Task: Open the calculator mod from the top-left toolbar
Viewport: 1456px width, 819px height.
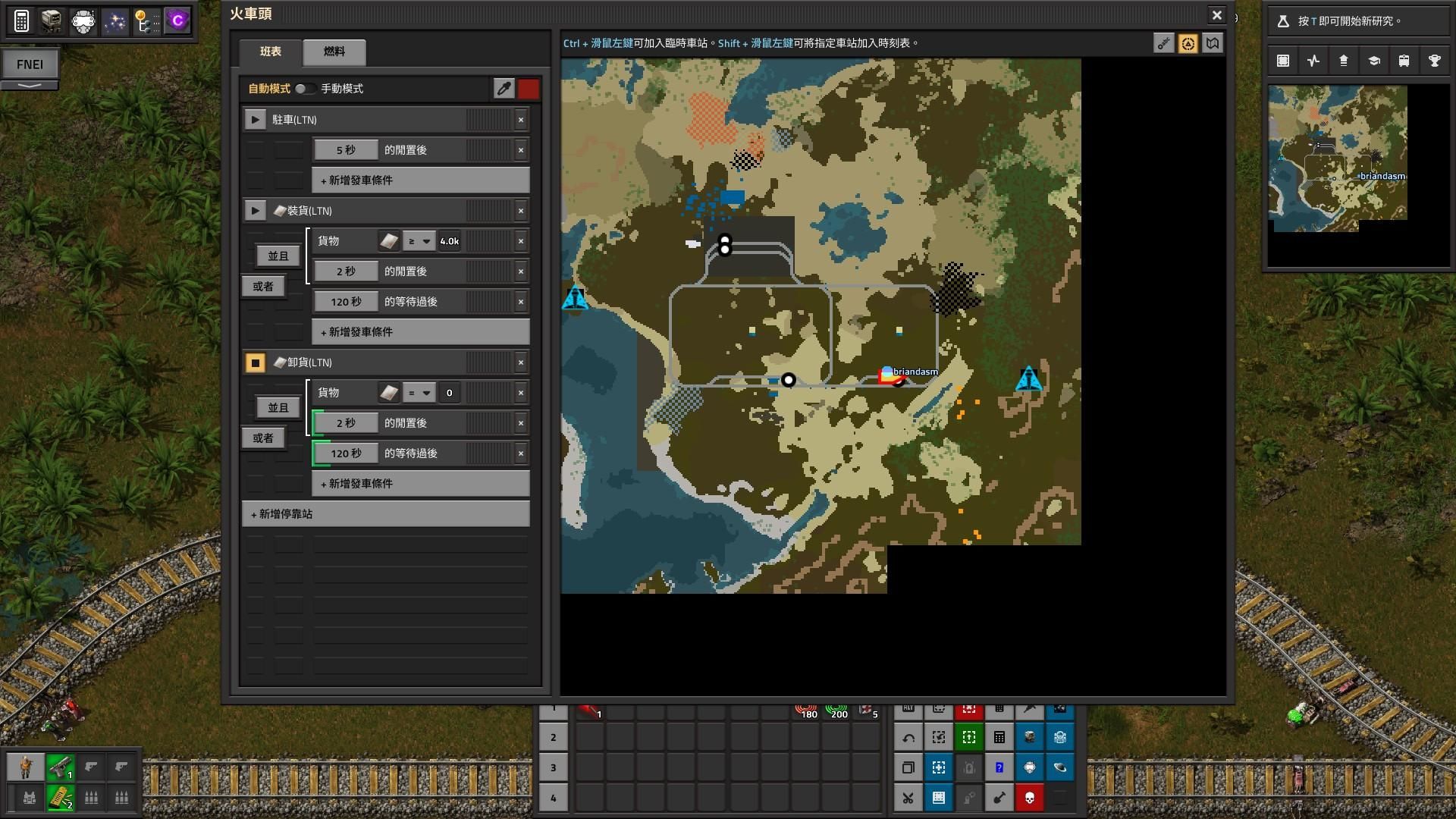Action: tap(20, 20)
